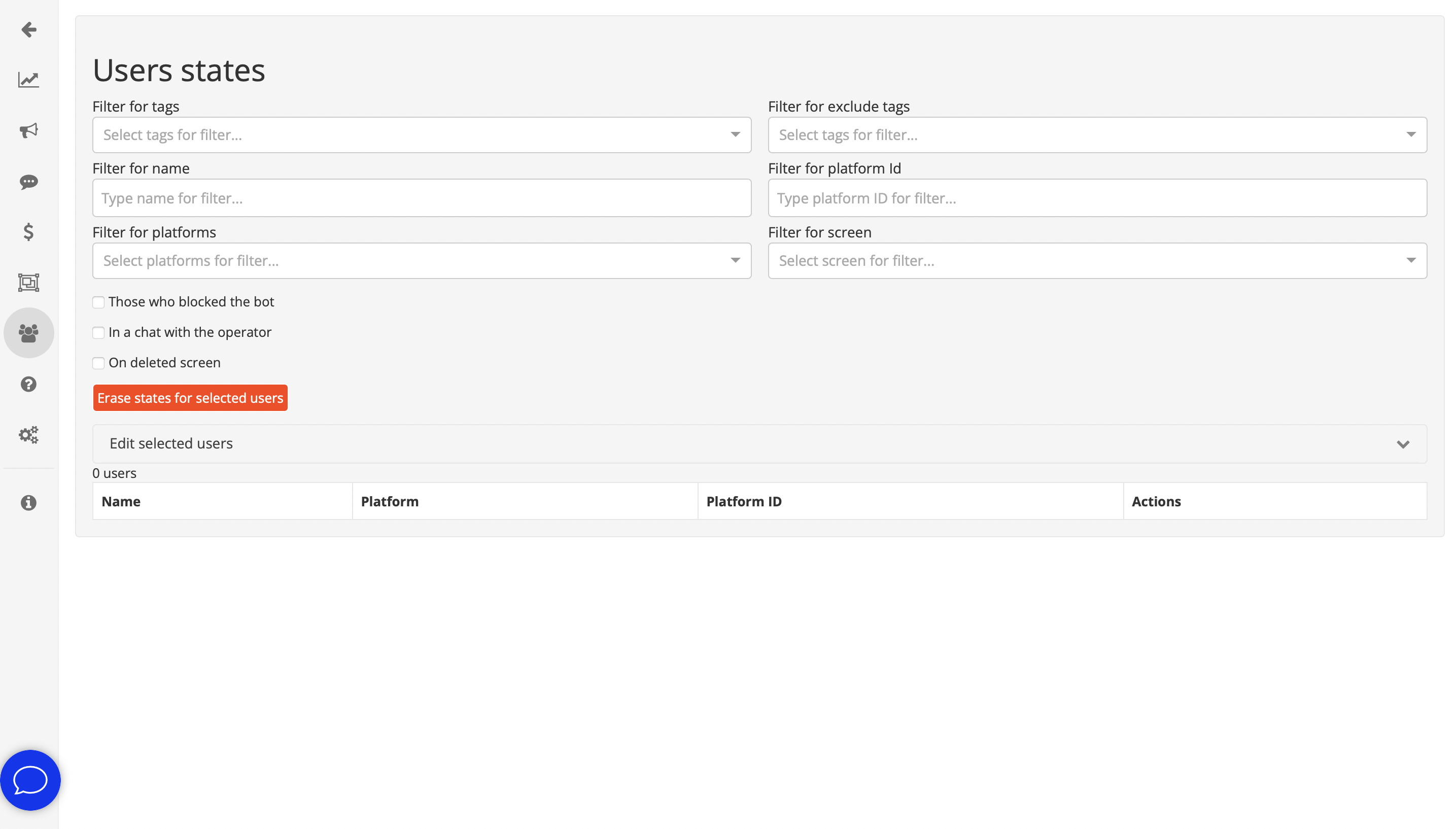The width and height of the screenshot is (1456, 829).
Task: Open the payments dollar icon
Action: tap(28, 232)
